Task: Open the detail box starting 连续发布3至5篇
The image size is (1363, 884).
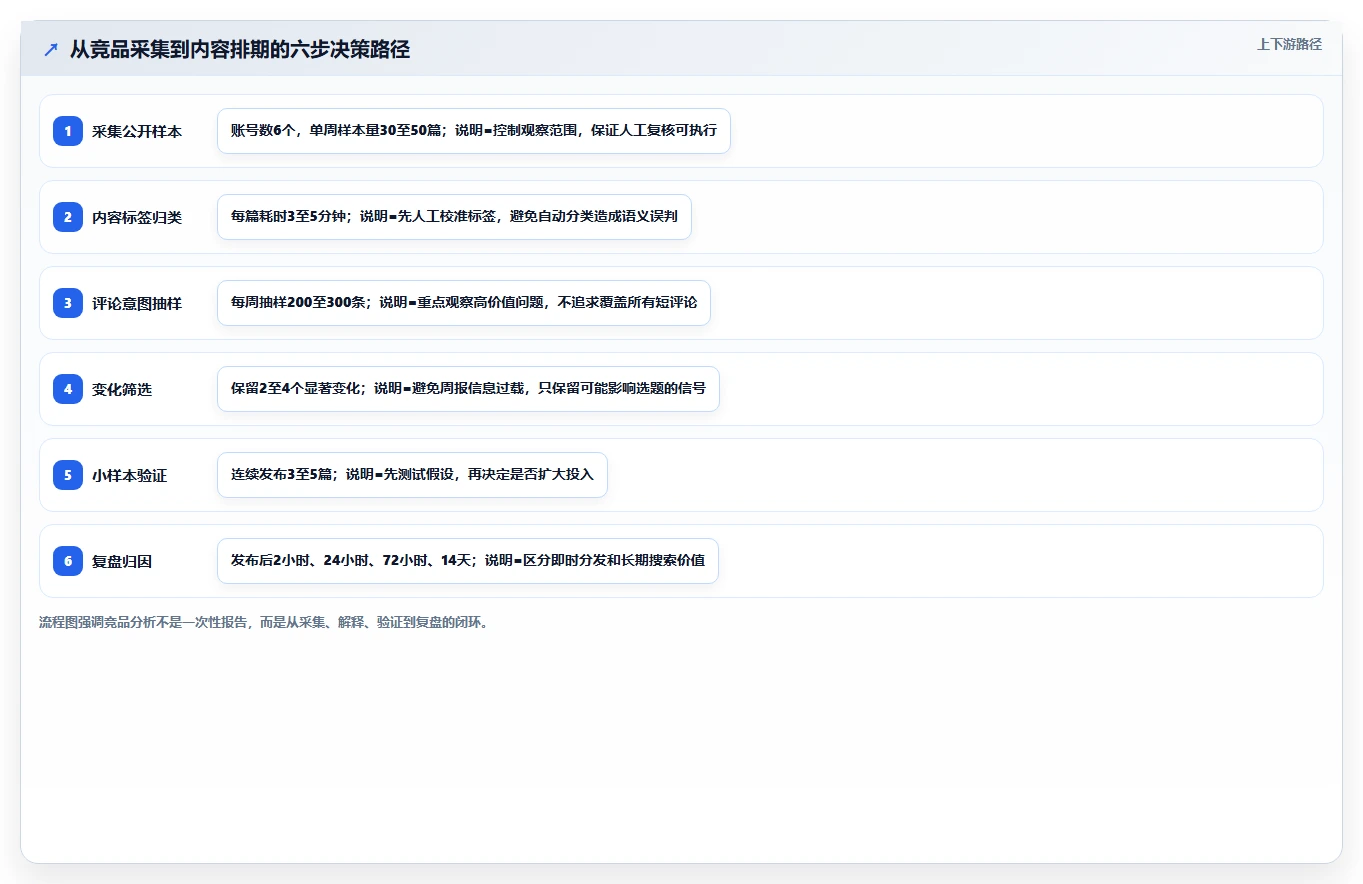Action: [412, 475]
